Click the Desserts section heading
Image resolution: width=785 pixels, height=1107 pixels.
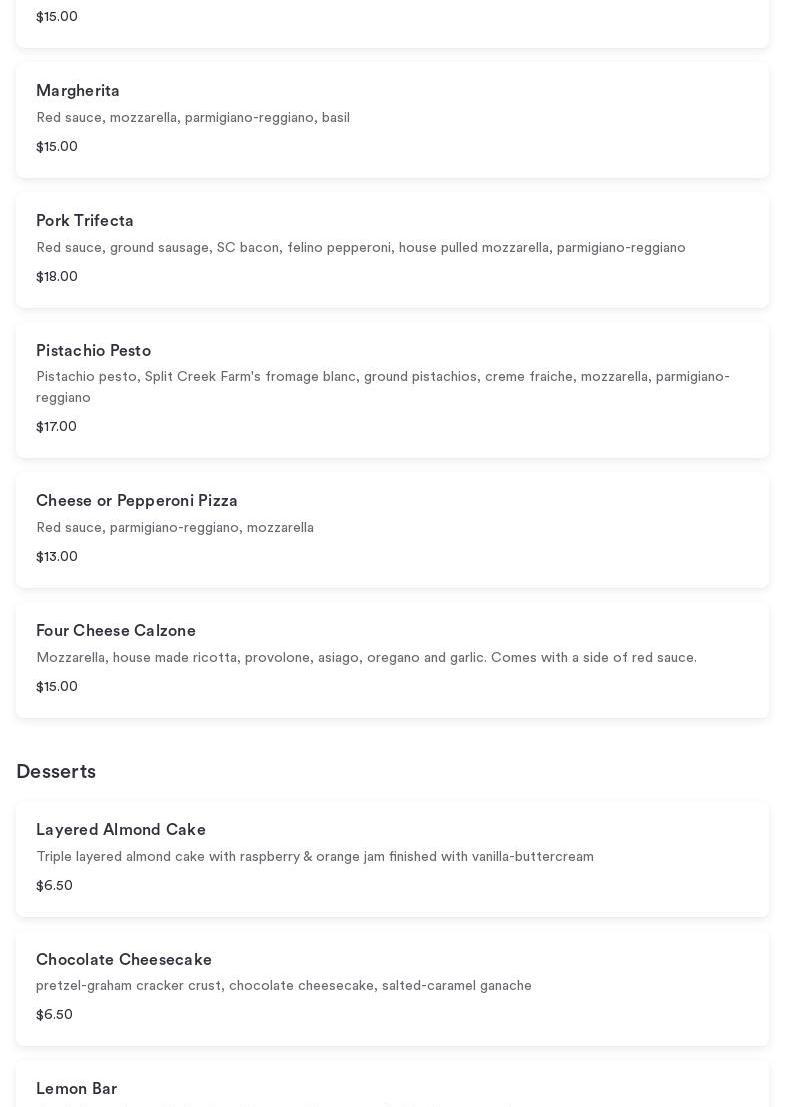click(x=56, y=772)
